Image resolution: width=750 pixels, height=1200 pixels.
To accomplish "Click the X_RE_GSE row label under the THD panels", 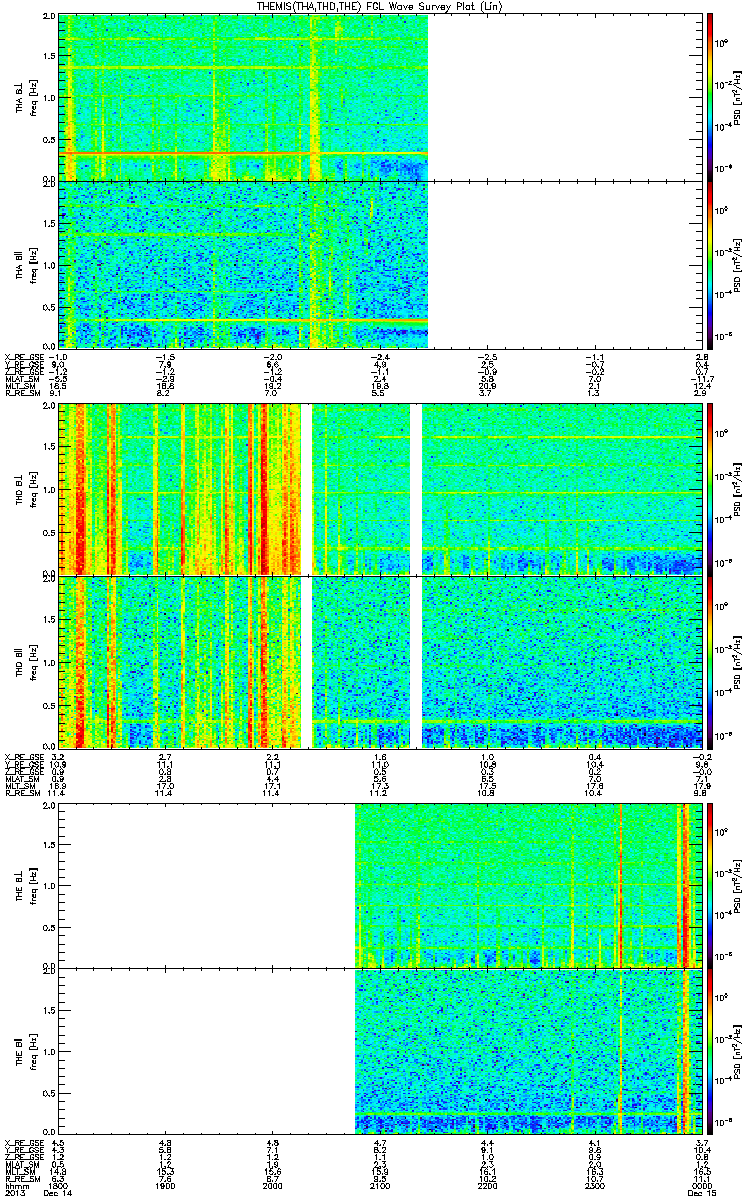I will coord(24,757).
